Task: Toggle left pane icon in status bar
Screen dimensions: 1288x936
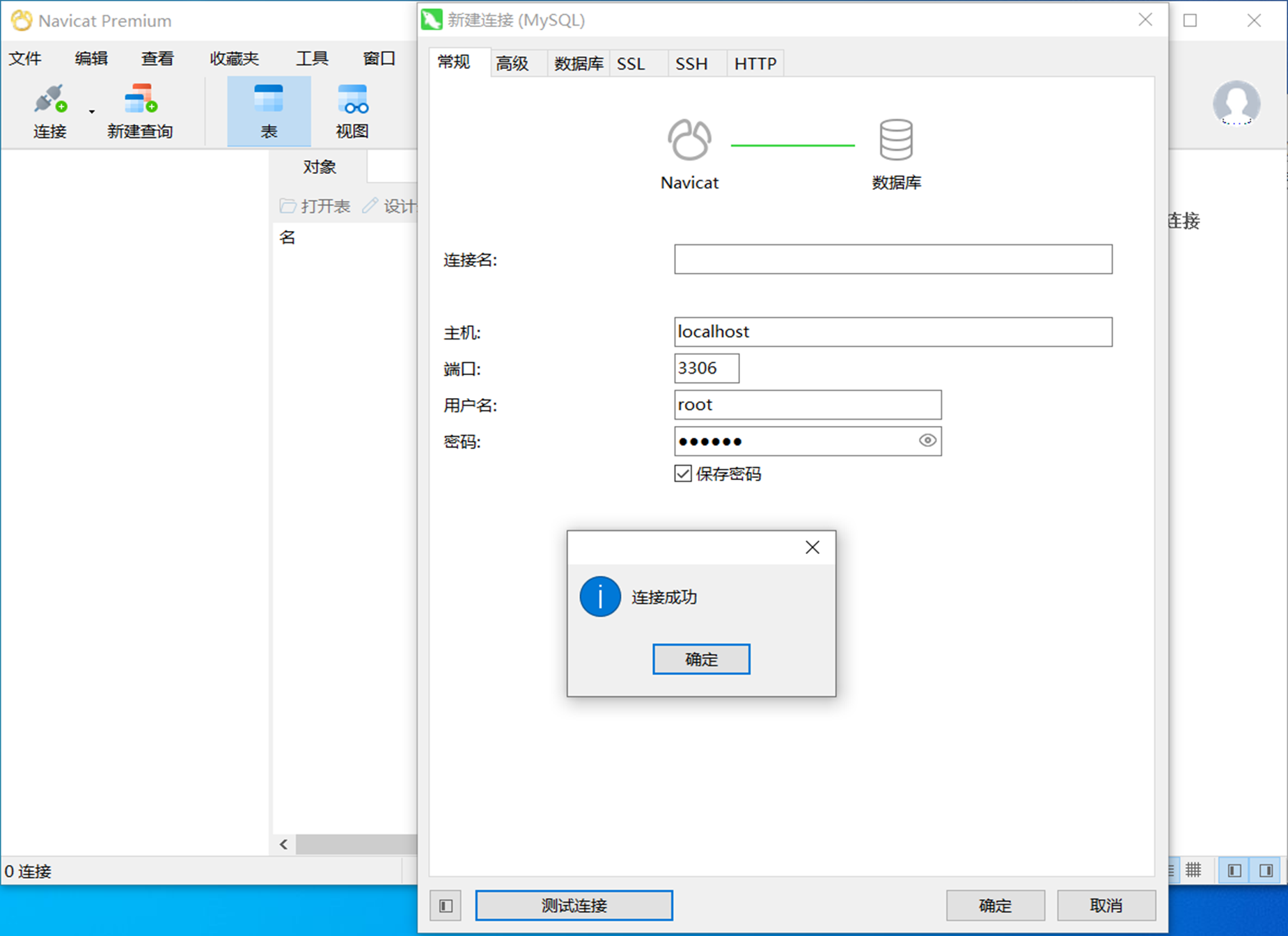Action: [1234, 870]
